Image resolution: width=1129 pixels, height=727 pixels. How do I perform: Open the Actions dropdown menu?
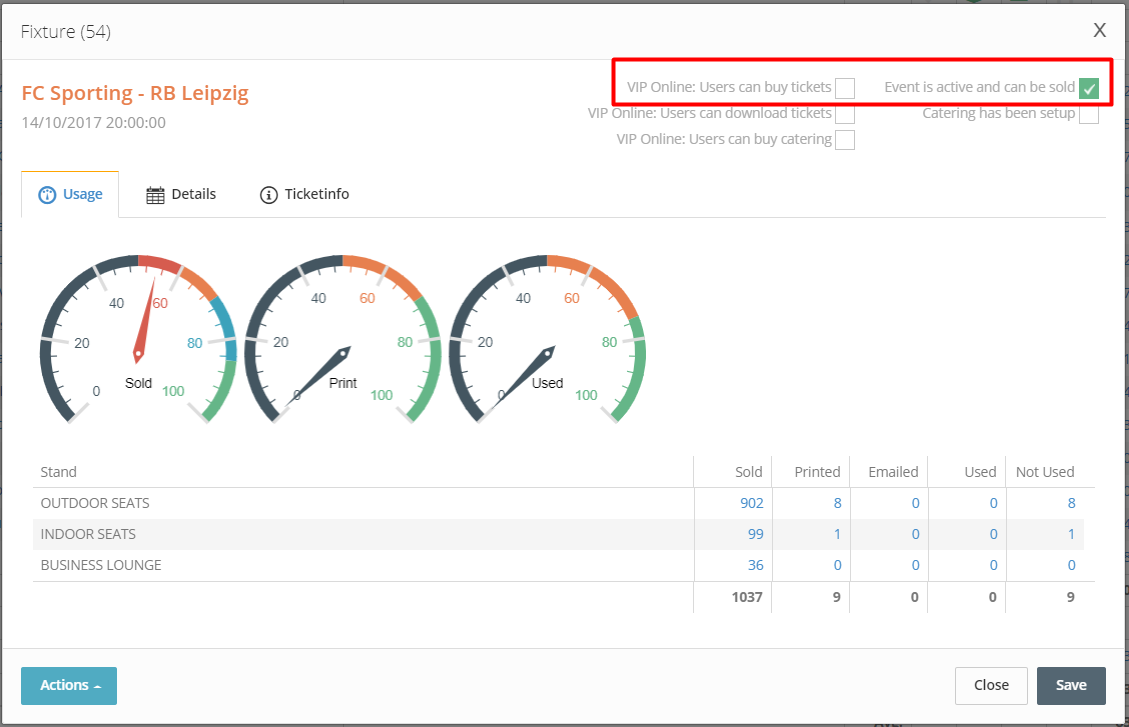69,685
